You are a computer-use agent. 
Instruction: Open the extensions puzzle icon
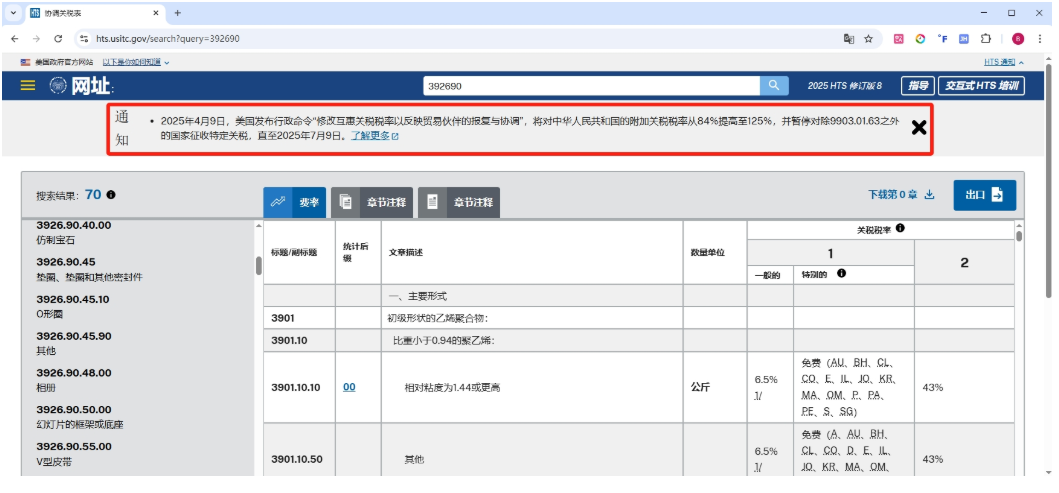pyautogui.click(x=986, y=39)
